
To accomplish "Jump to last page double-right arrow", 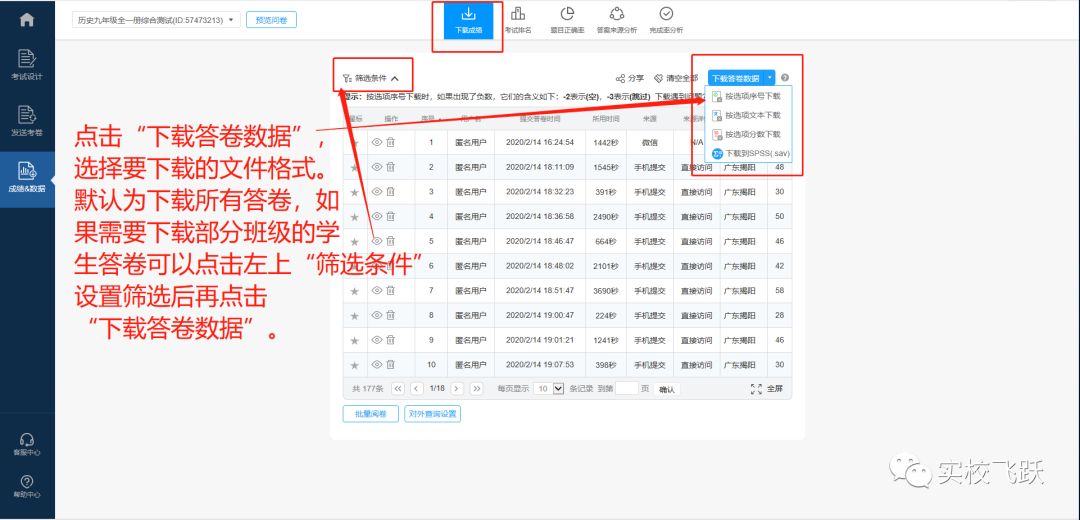I will pos(477,388).
